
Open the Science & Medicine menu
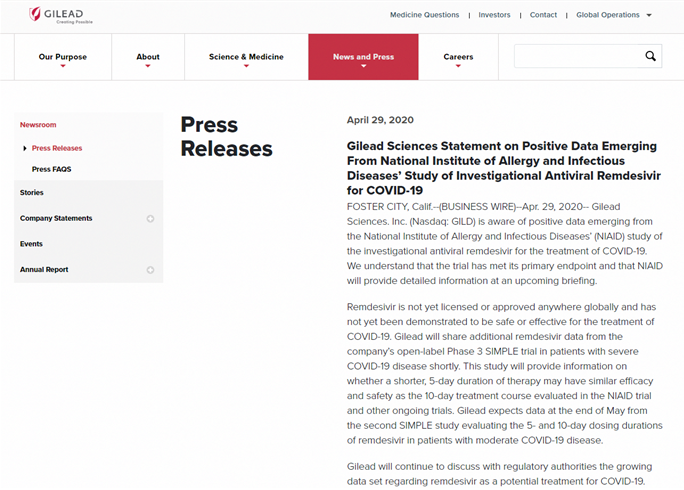pyautogui.click(x=246, y=57)
